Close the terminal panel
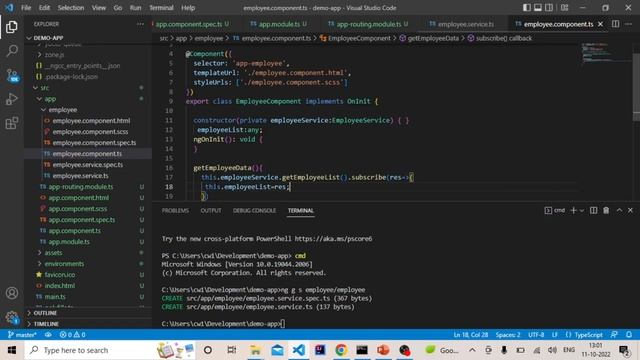 coord(630,210)
